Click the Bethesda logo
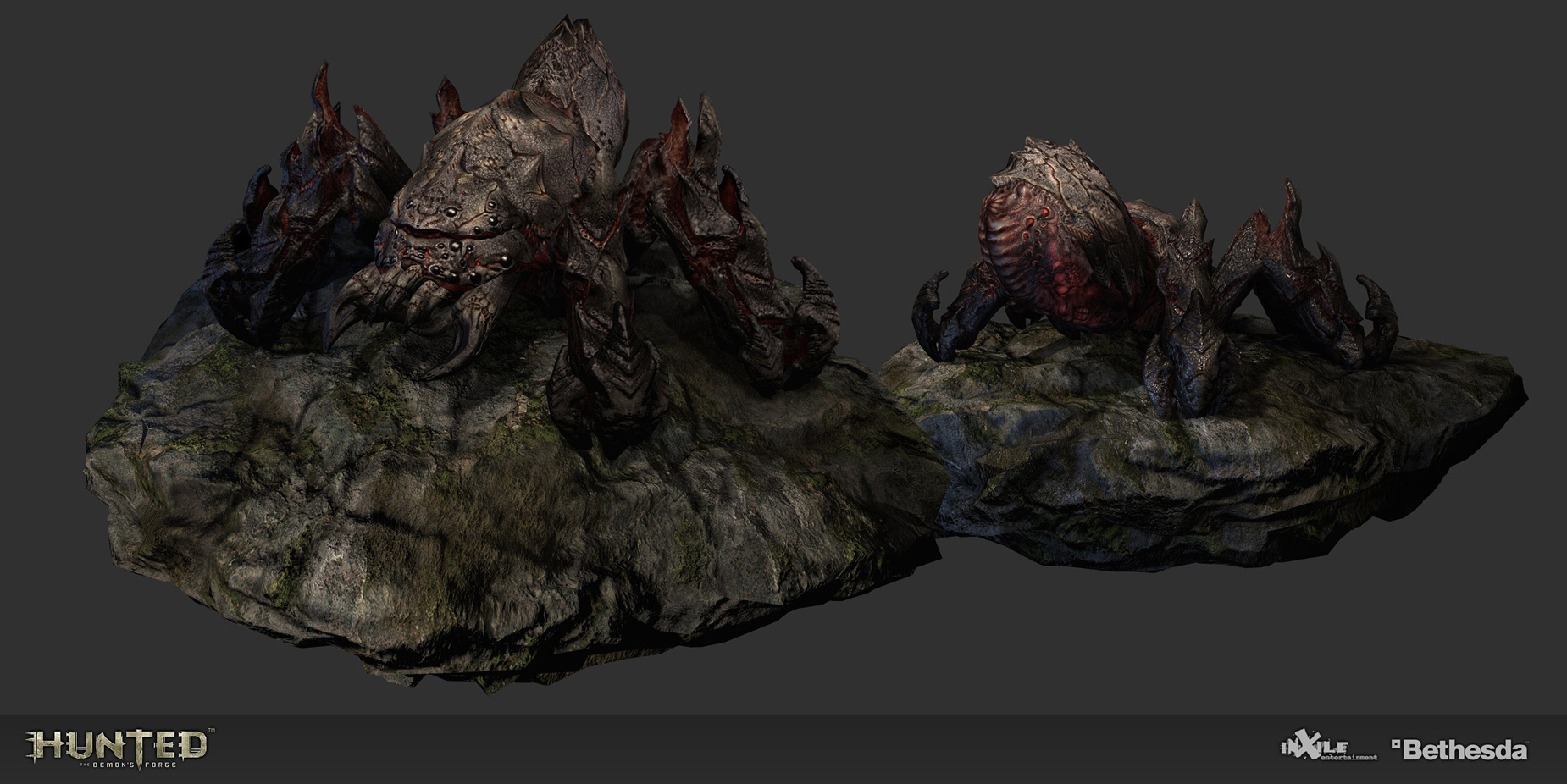The width and height of the screenshot is (1567, 784). pyautogui.click(x=1459, y=750)
